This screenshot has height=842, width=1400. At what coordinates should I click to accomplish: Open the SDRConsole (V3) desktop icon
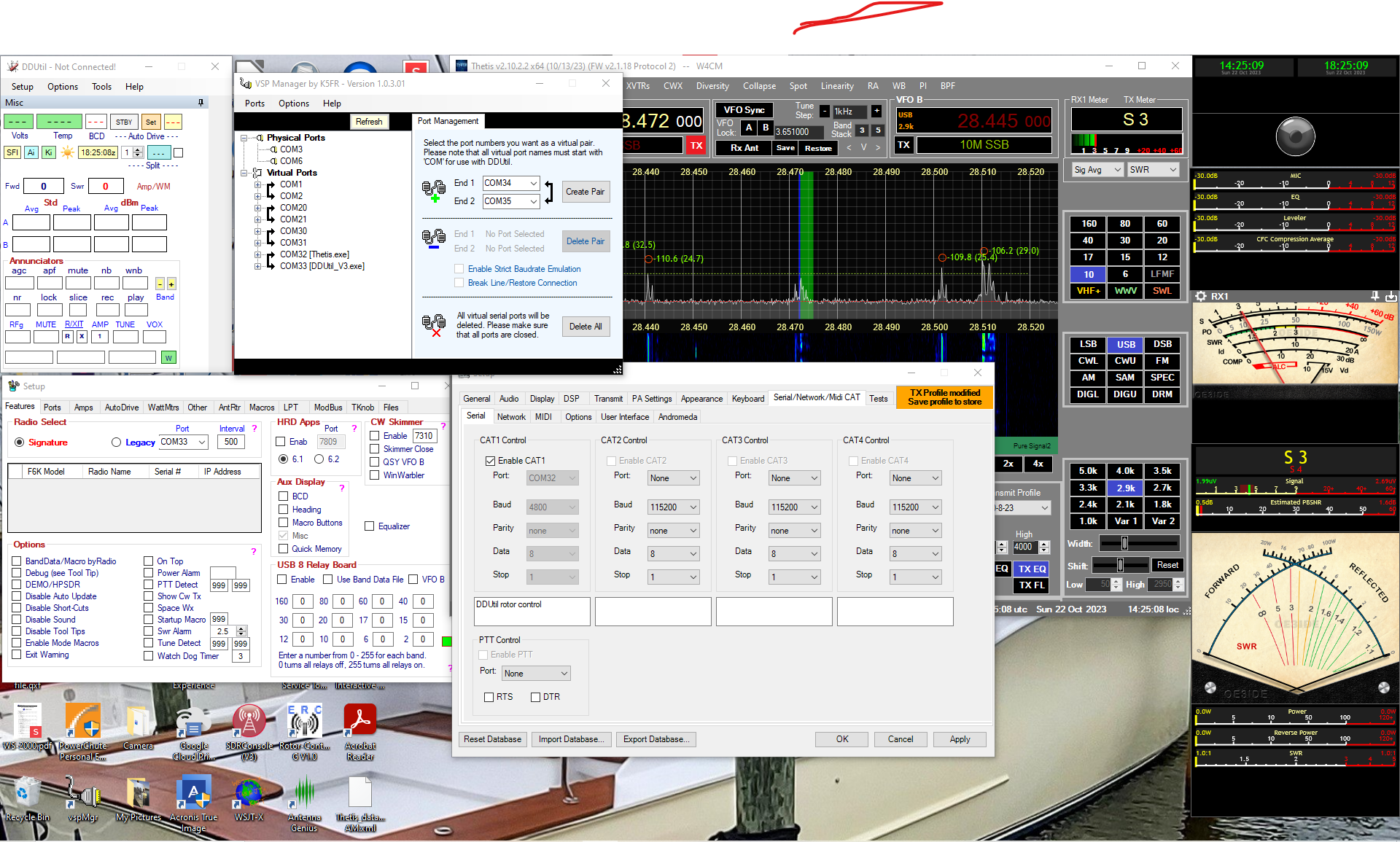tap(249, 732)
